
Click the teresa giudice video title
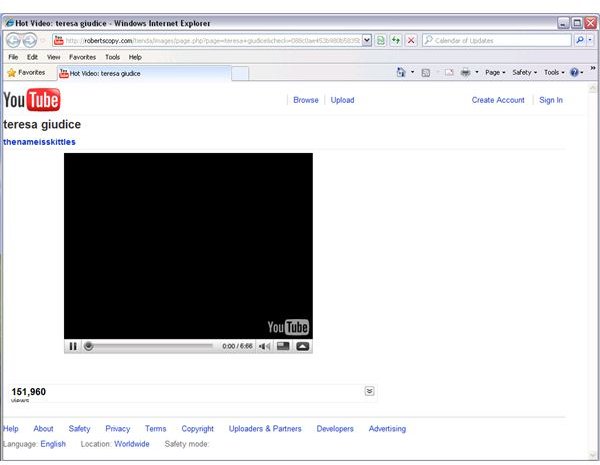[x=42, y=124]
